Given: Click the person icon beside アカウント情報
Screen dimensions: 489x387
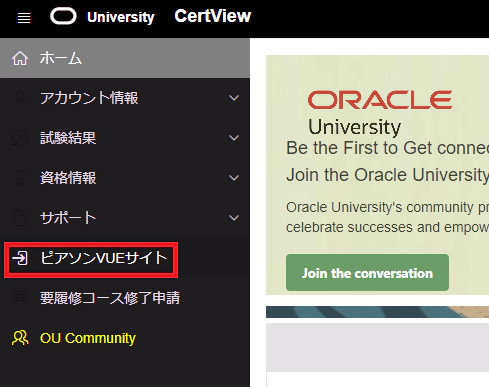Looking at the screenshot, I should pyautogui.click(x=20, y=98).
